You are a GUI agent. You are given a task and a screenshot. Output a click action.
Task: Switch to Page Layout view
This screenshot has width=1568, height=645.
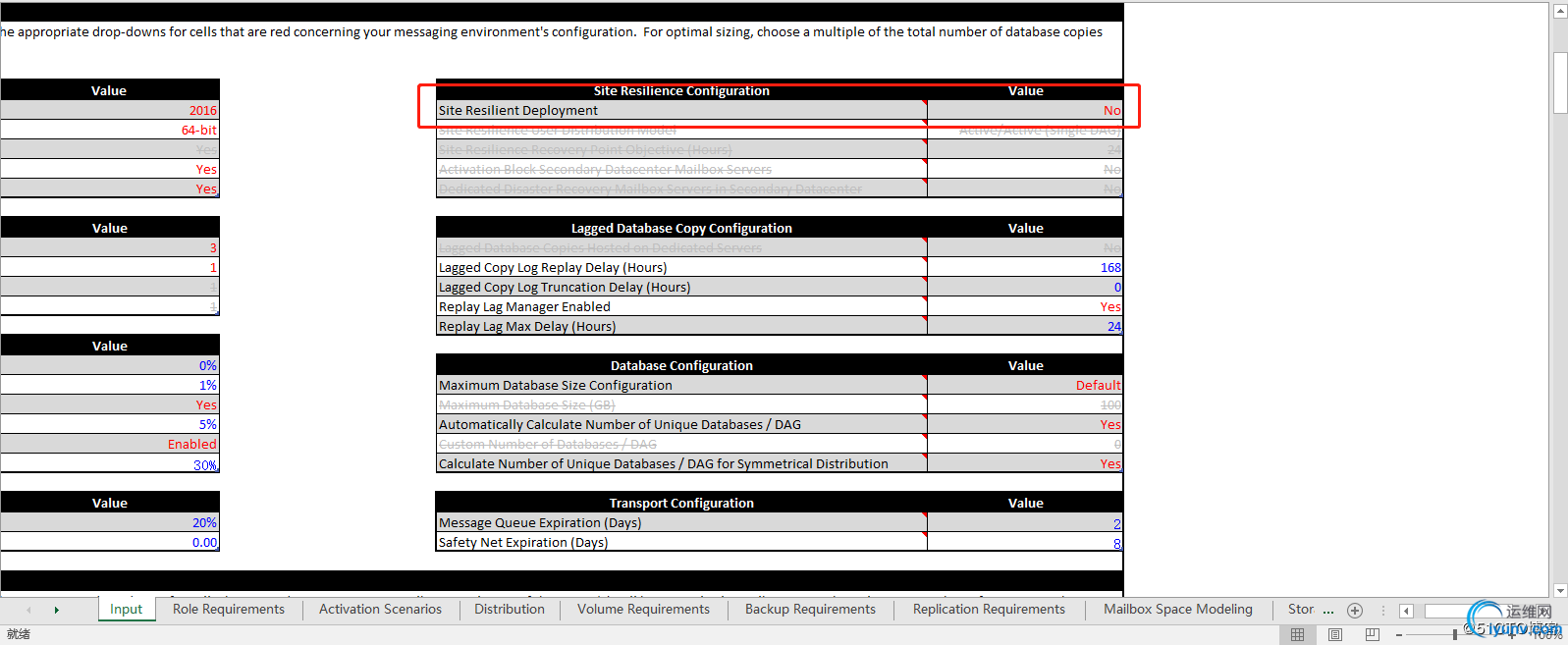(1335, 635)
